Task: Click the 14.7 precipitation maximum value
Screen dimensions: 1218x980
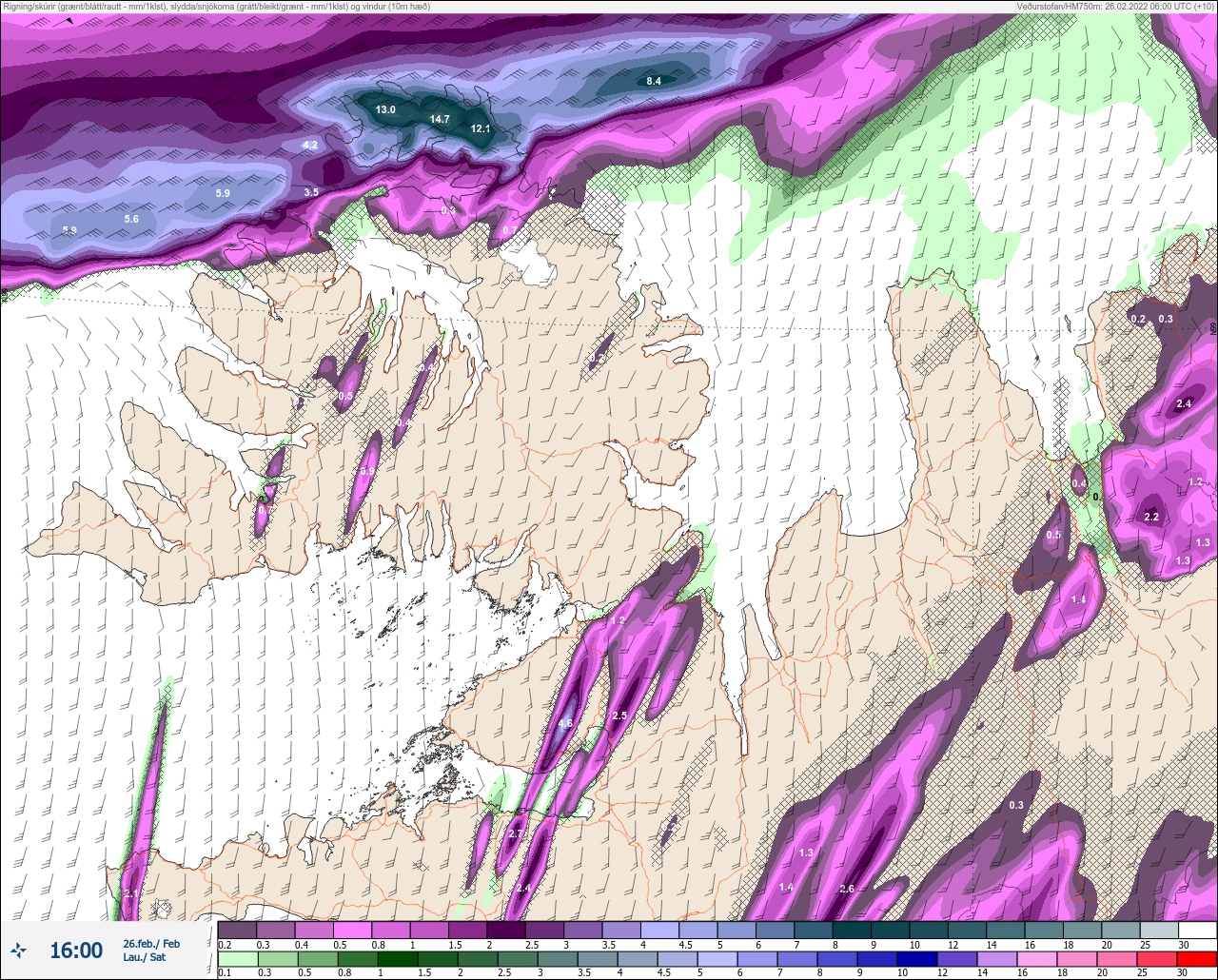Action: pyautogui.click(x=440, y=119)
